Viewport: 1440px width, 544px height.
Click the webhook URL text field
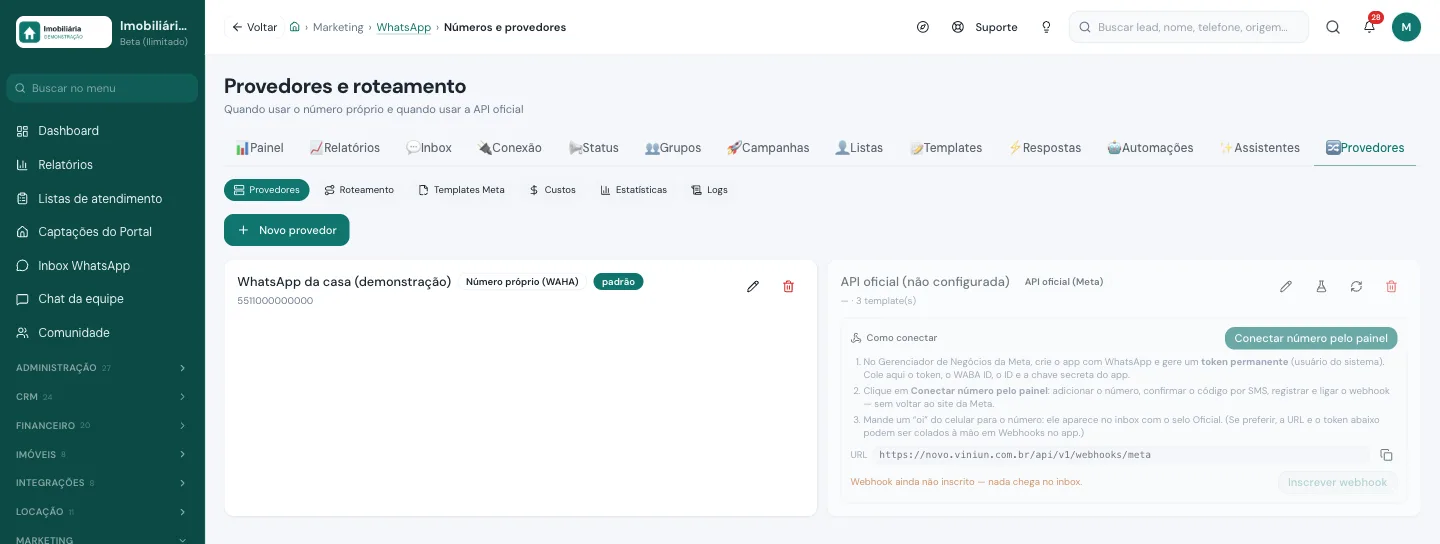(1120, 455)
